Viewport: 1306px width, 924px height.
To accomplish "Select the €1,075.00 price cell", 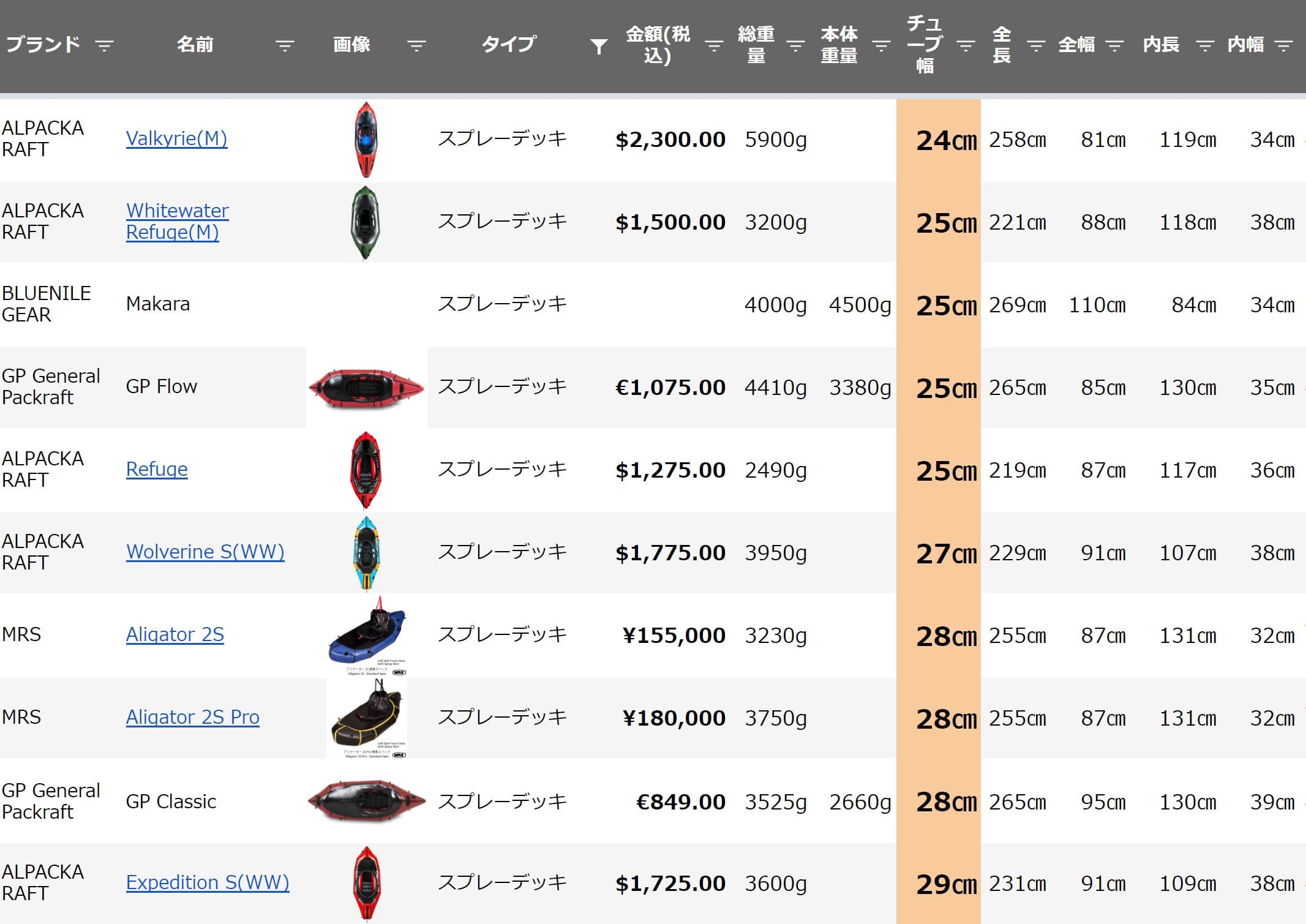I will 670,388.
